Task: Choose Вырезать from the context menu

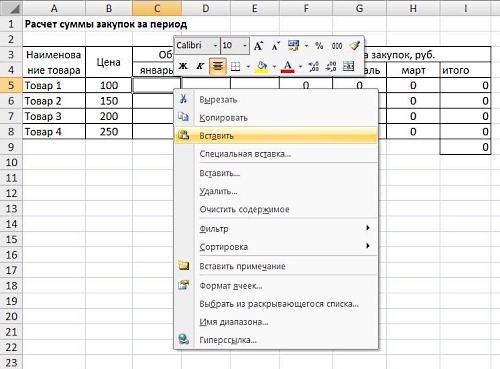Action: pyautogui.click(x=276, y=99)
